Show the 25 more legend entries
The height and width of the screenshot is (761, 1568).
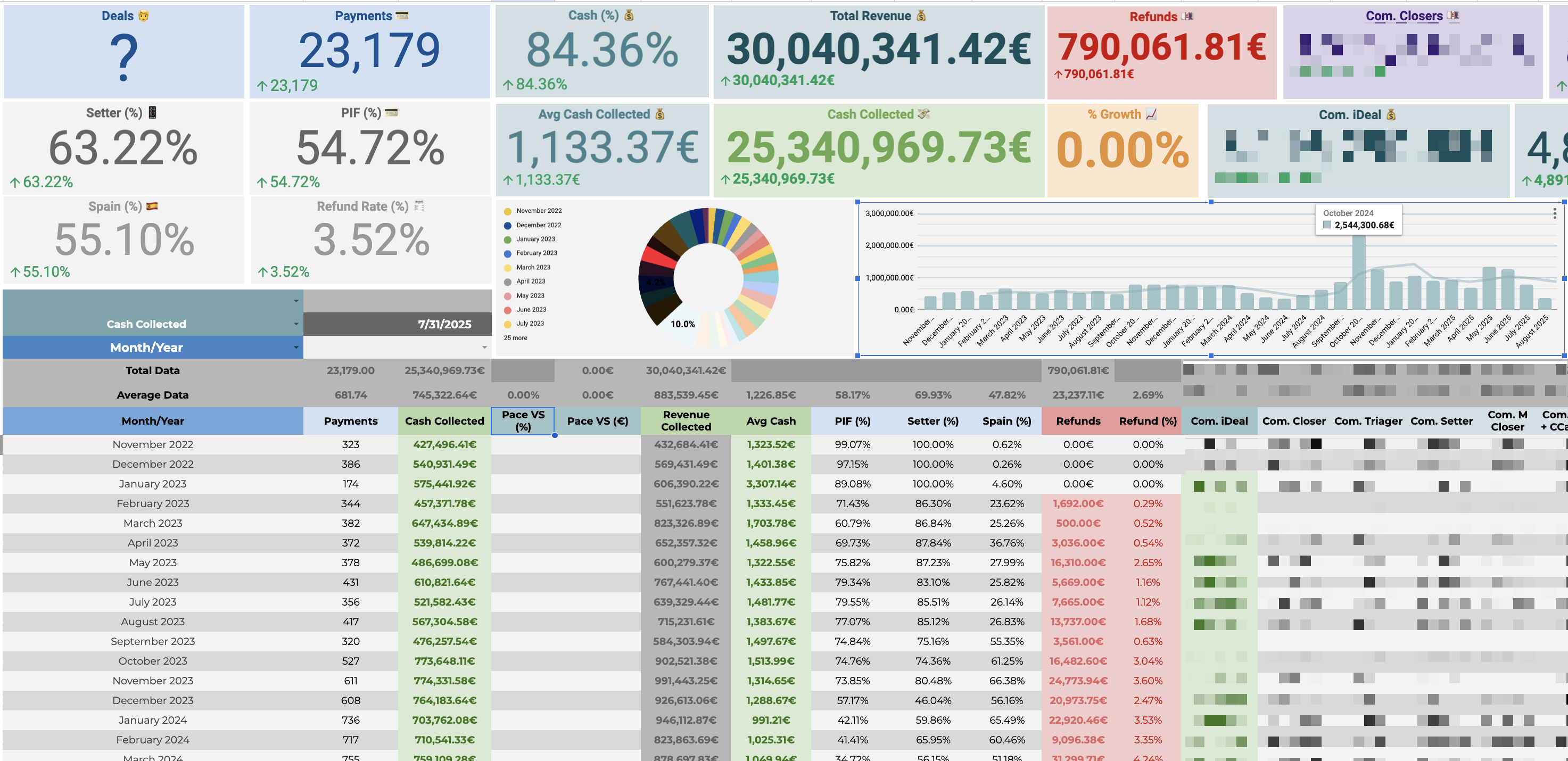pos(516,338)
